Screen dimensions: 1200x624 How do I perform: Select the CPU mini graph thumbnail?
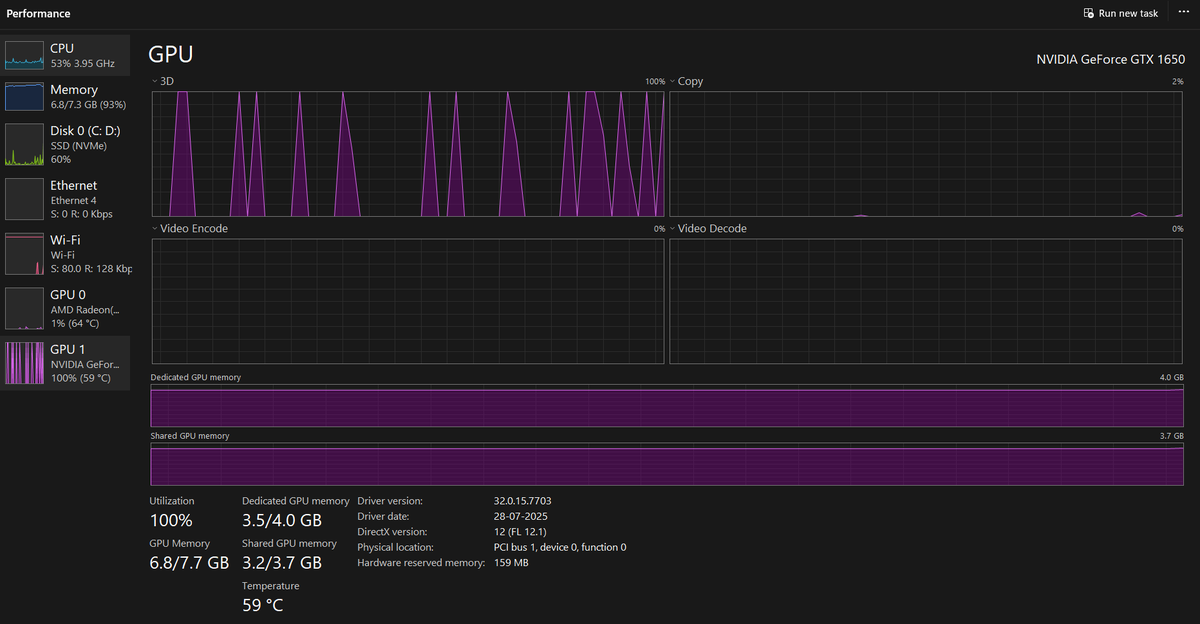pos(25,55)
